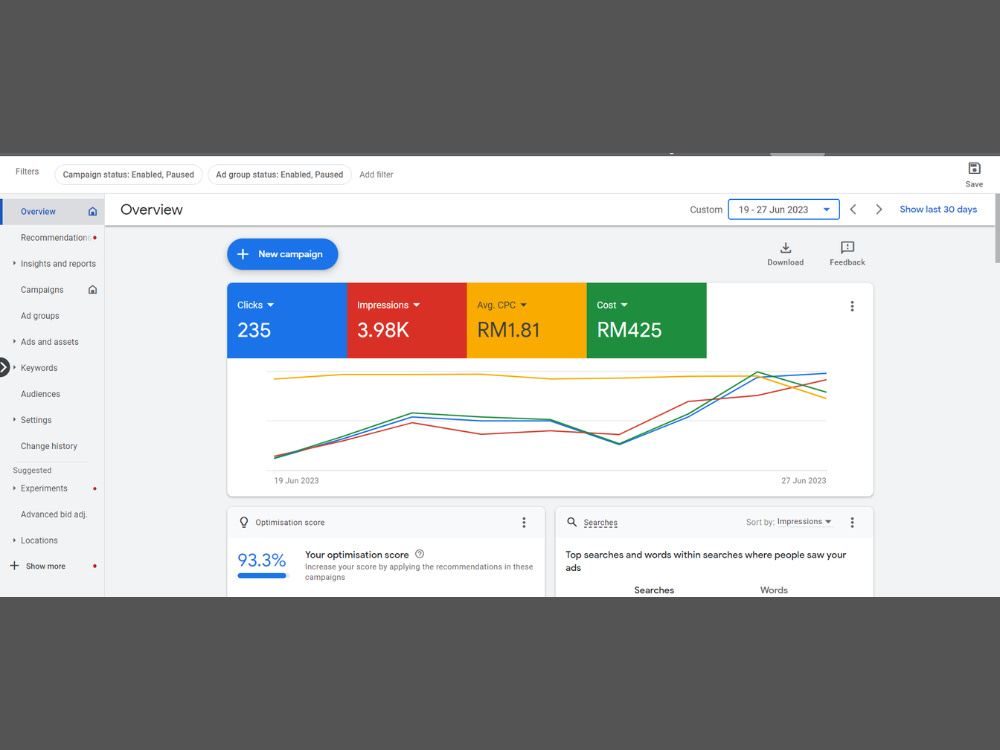Screen dimensions: 1000x750
Task: Click the Words column header
Action: tap(774, 590)
